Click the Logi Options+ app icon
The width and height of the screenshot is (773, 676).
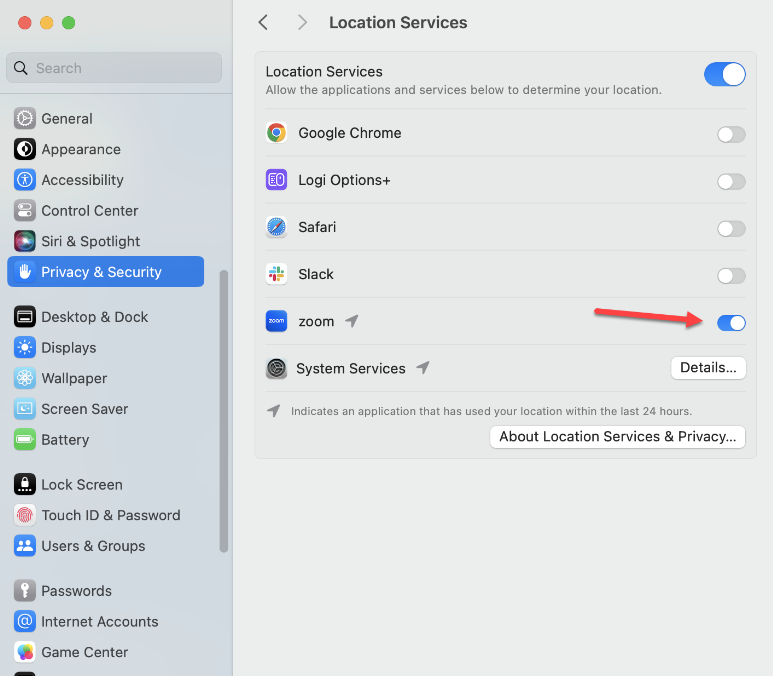277,180
